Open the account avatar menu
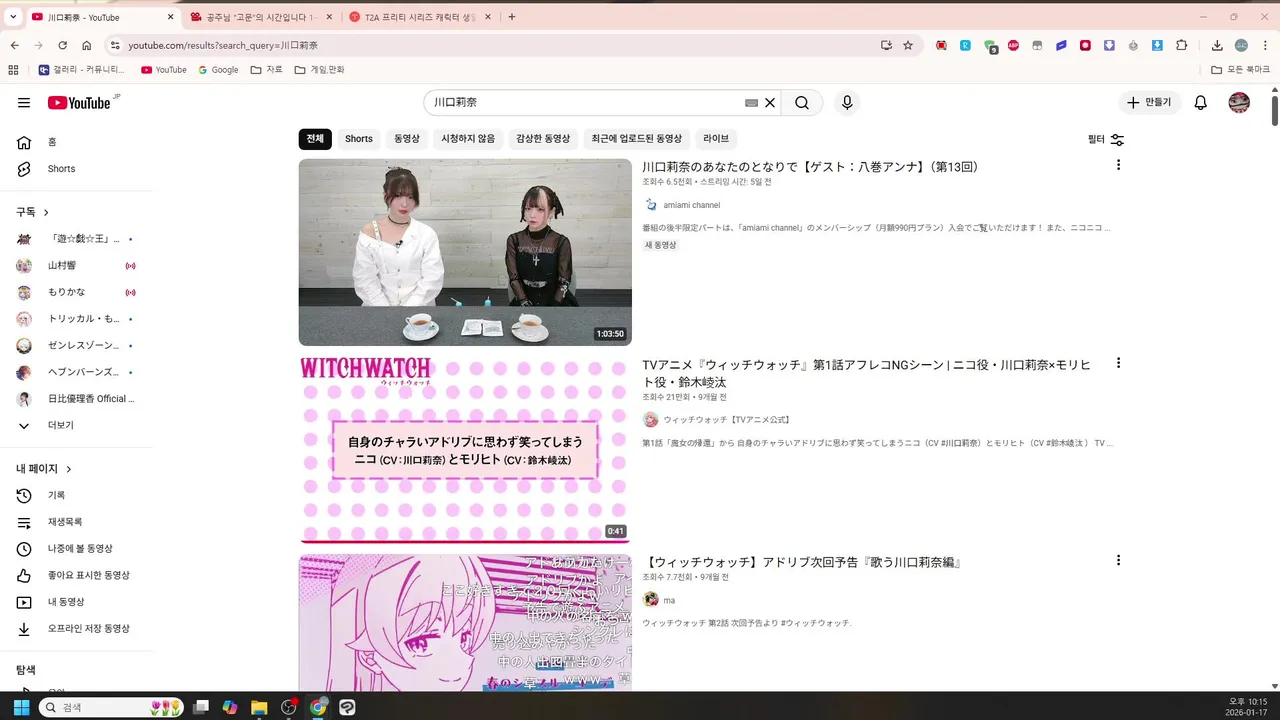1280x720 pixels. 1239,103
